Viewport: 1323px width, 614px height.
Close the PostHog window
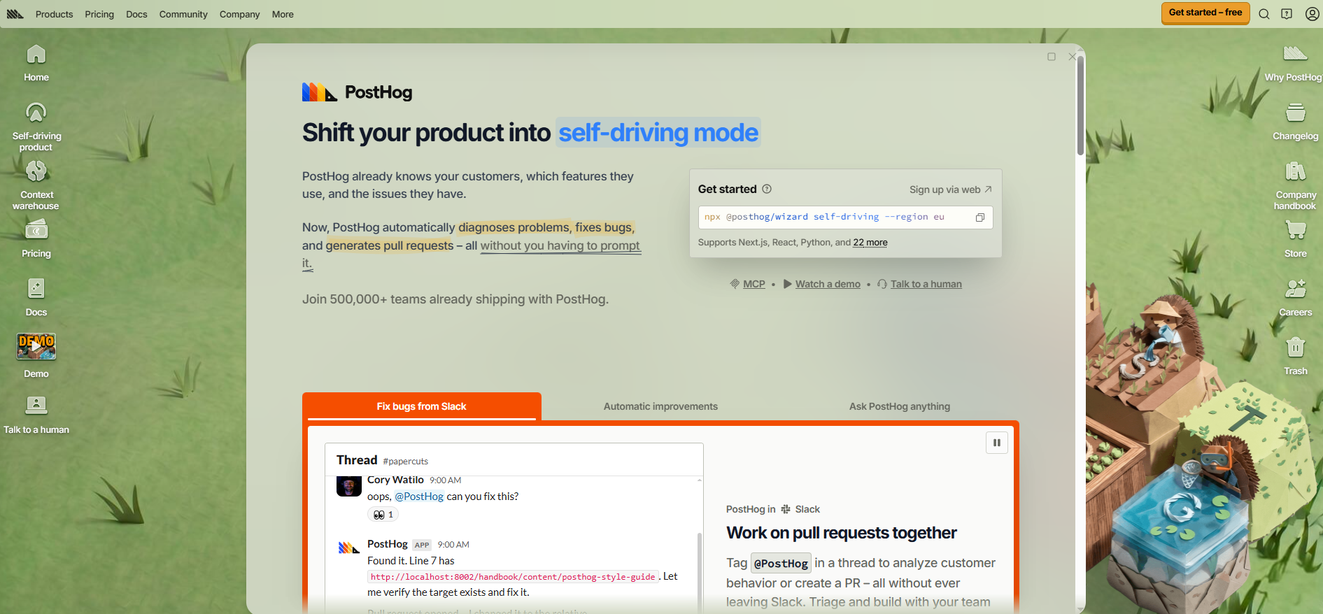tap(1072, 57)
